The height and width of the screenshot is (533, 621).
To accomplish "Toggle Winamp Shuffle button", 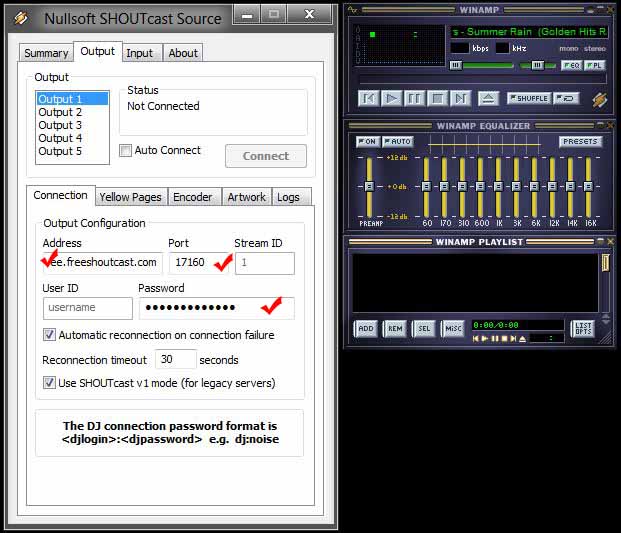I will tap(529, 98).
